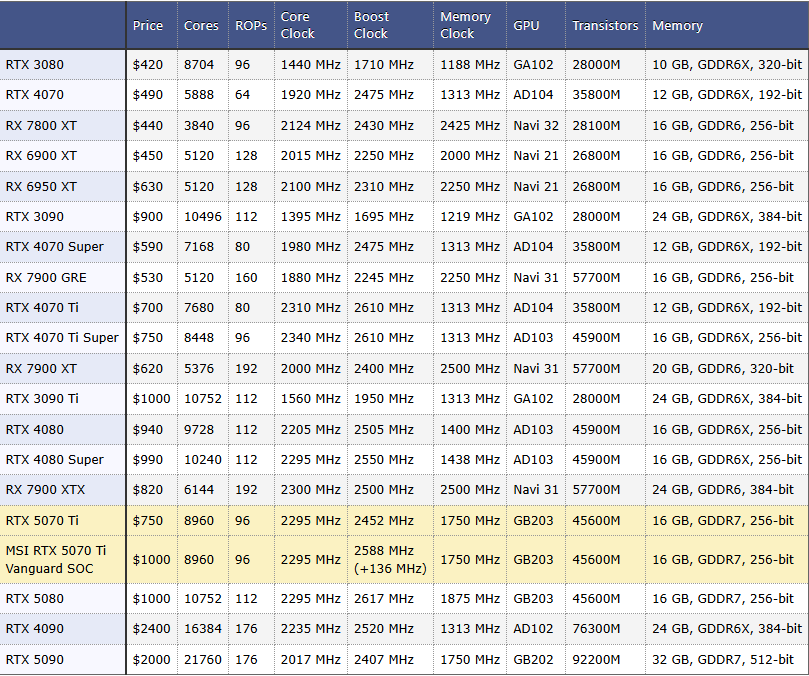This screenshot has width=809, height=676.
Task: Click the '160' ROPs value for RX 7900 GRE
Action: [x=246, y=277]
